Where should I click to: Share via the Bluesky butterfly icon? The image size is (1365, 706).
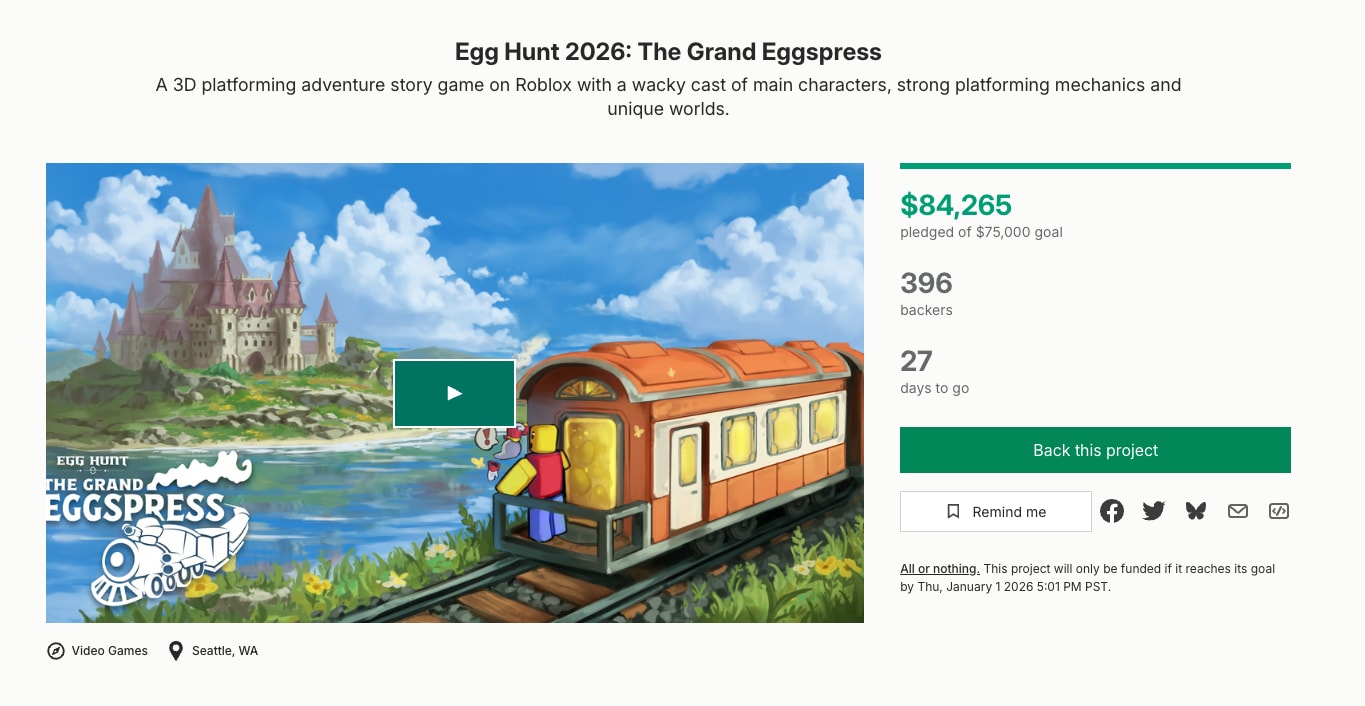(x=1196, y=511)
